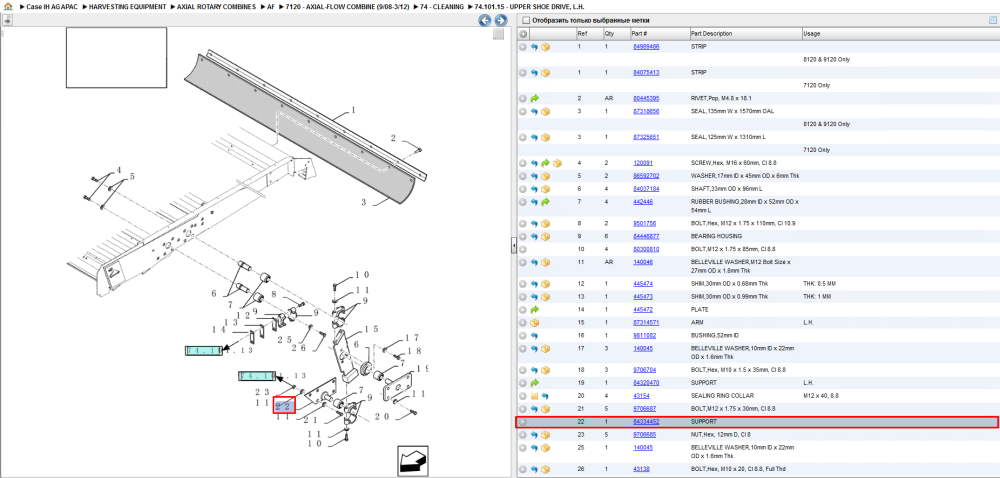Screen dimensions: 1000x478
Task: Open the 7120 - AXIAL-FLOW COMBINE breadcrumb
Action: 347,6
